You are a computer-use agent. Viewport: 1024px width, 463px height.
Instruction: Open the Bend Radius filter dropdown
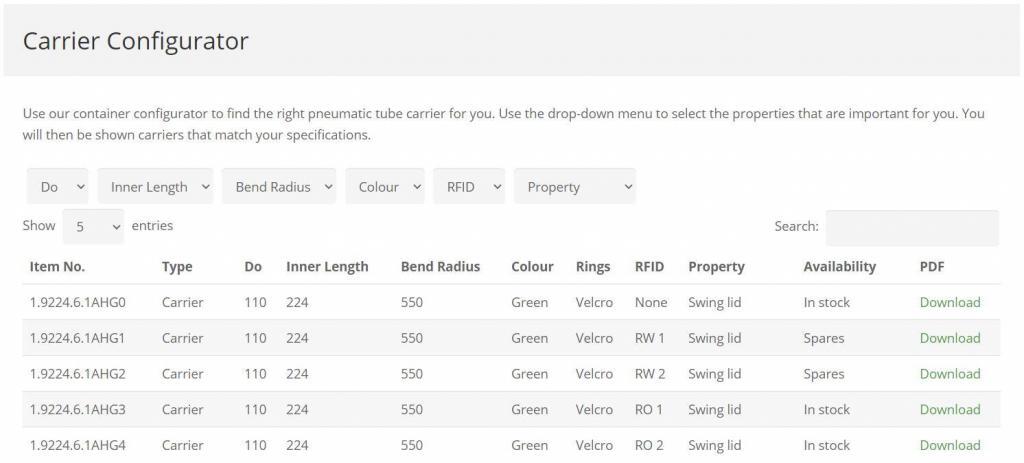279,187
